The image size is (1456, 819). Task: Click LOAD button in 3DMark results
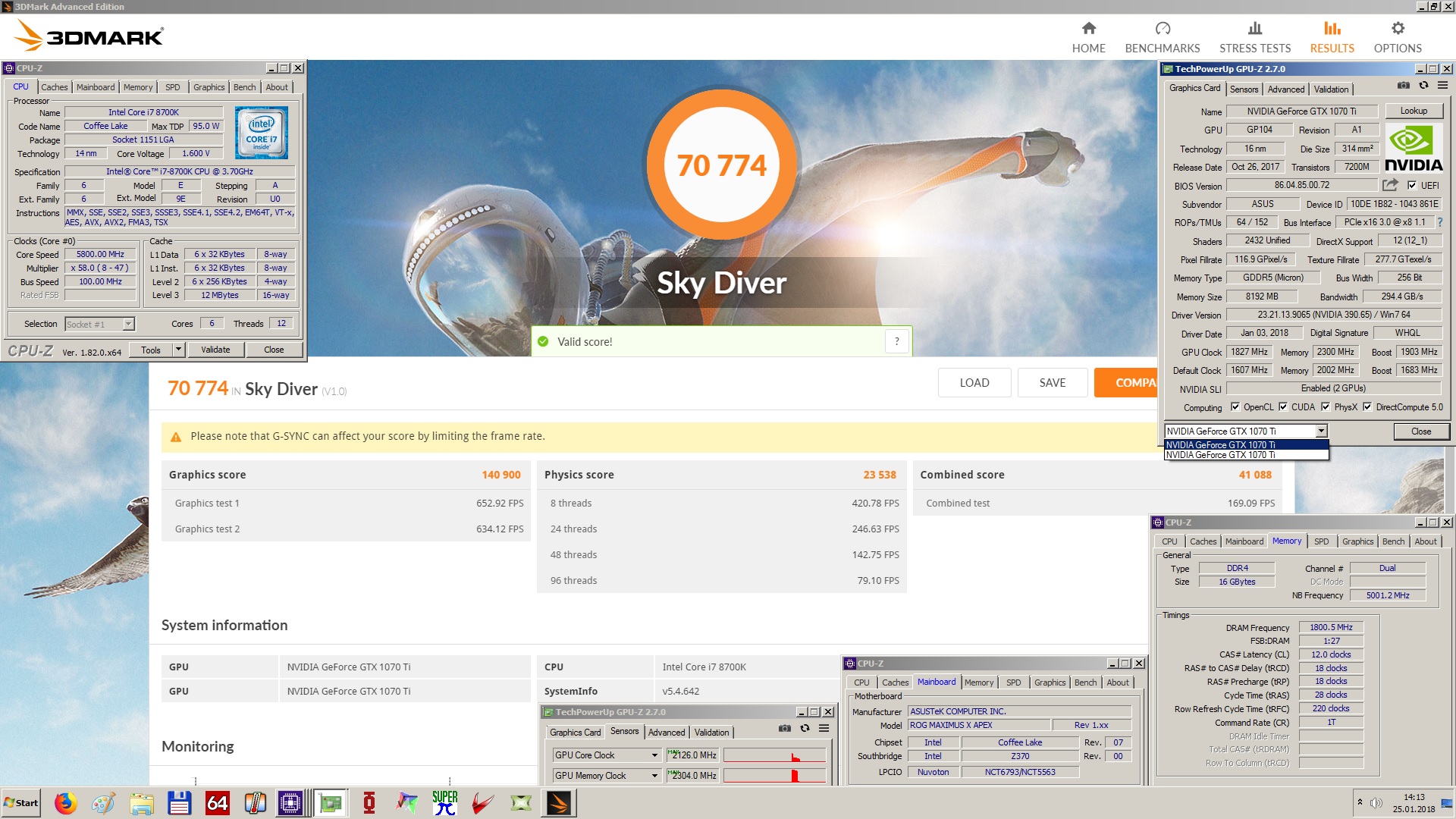pyautogui.click(x=974, y=383)
